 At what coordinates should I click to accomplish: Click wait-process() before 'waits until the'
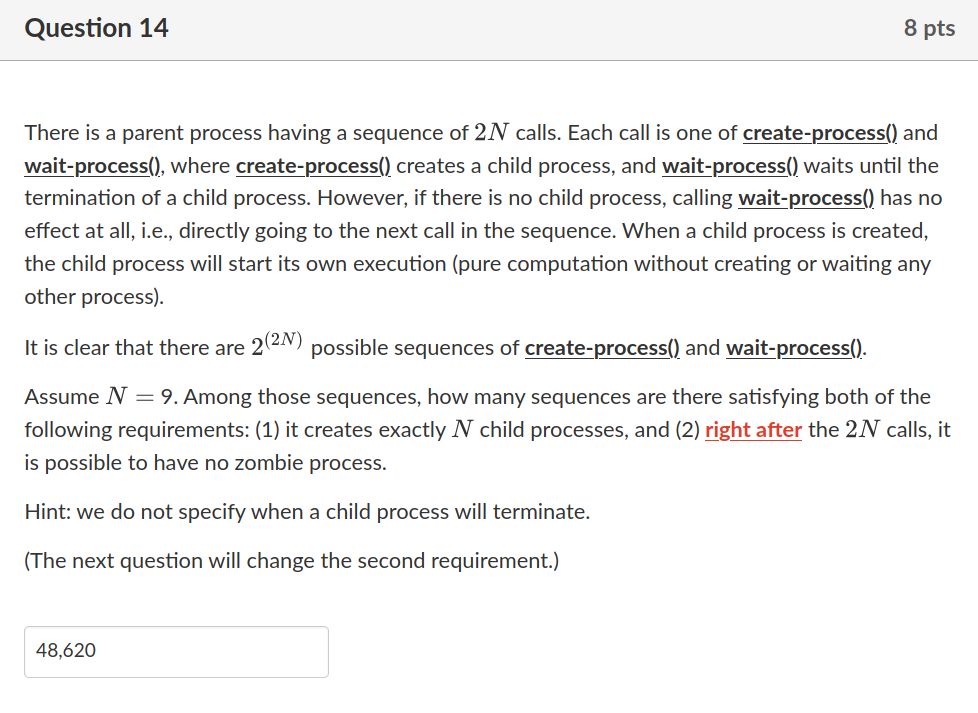tap(730, 166)
